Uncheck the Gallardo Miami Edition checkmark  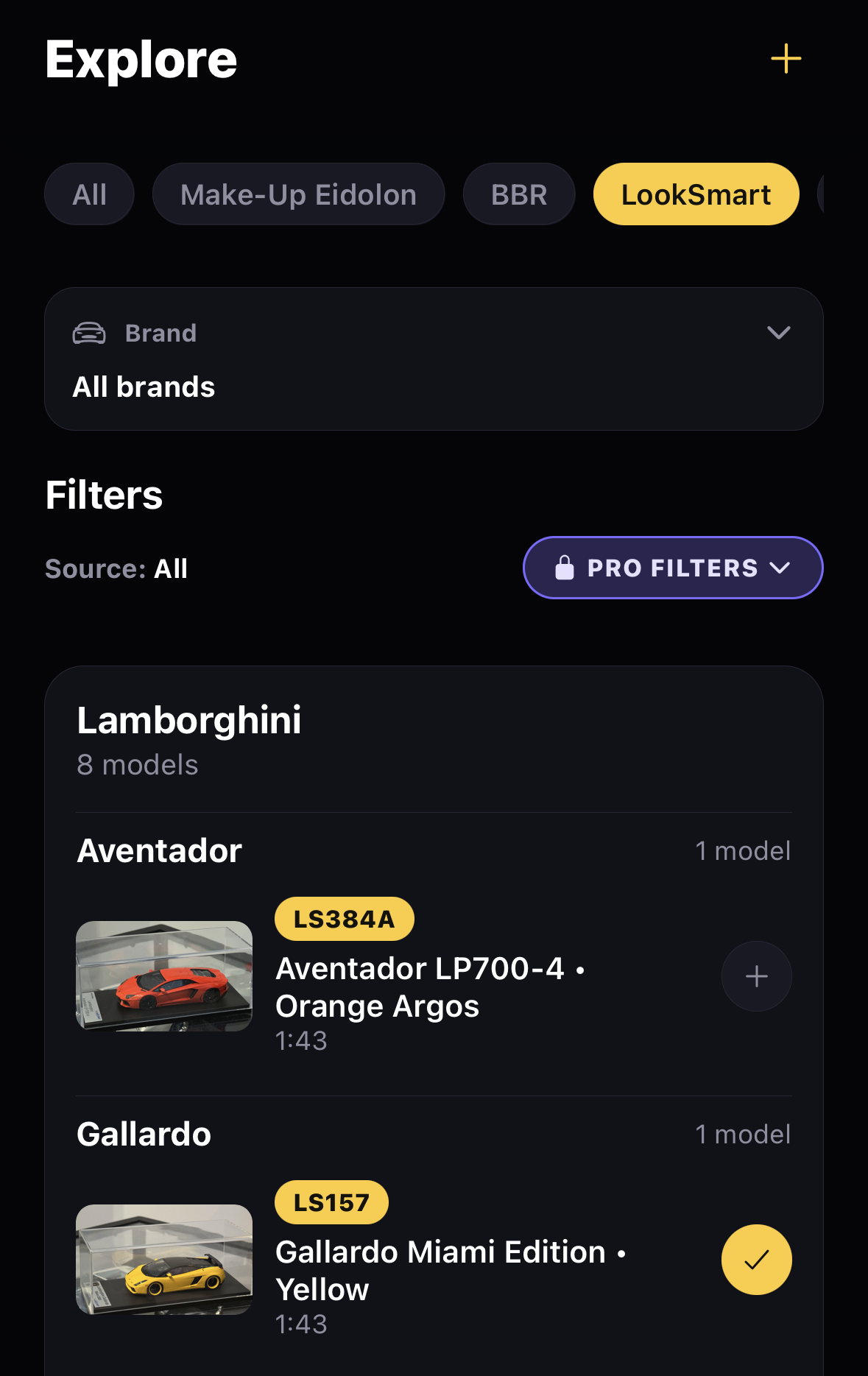(756, 1260)
